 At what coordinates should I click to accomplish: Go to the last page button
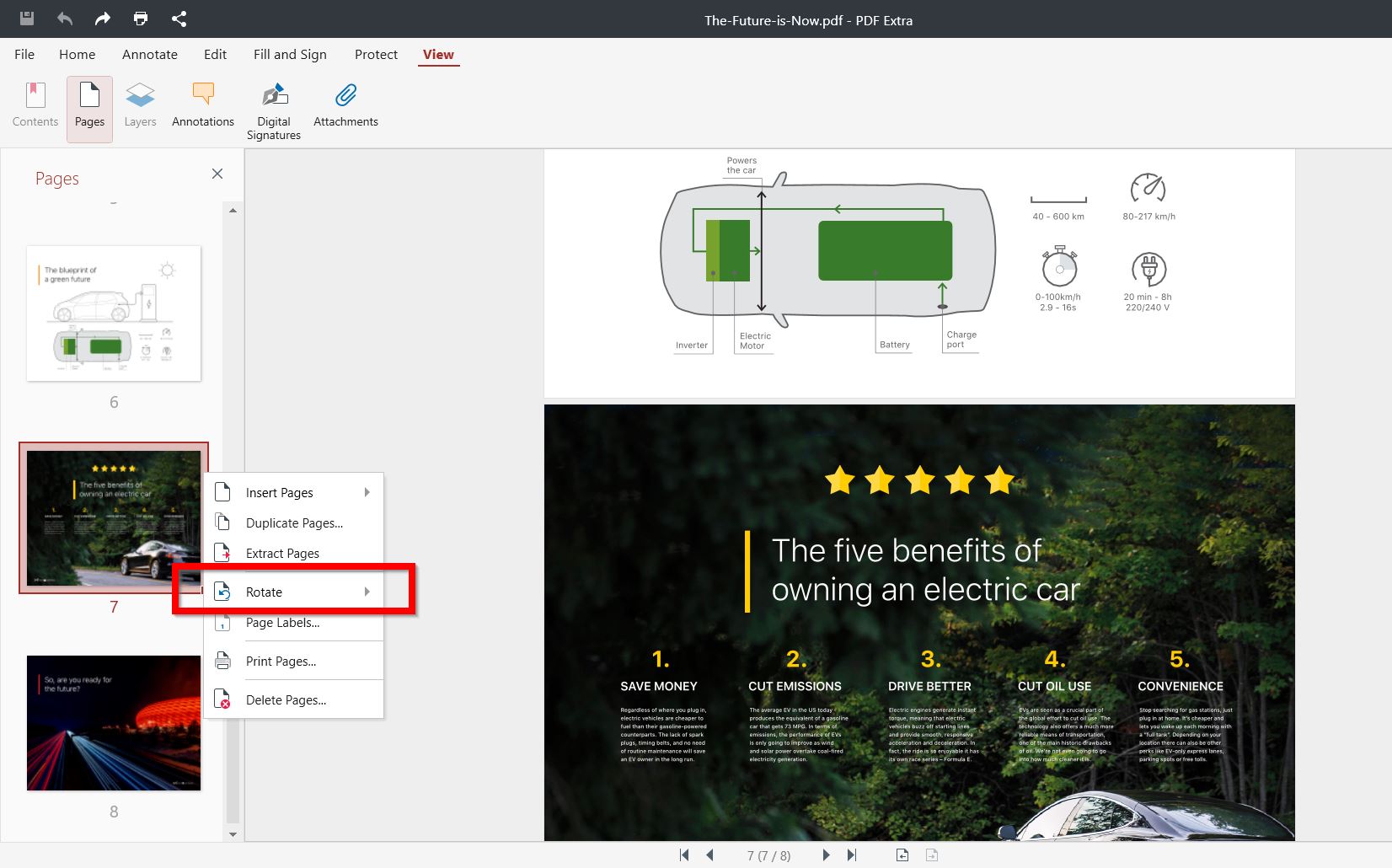point(852,855)
